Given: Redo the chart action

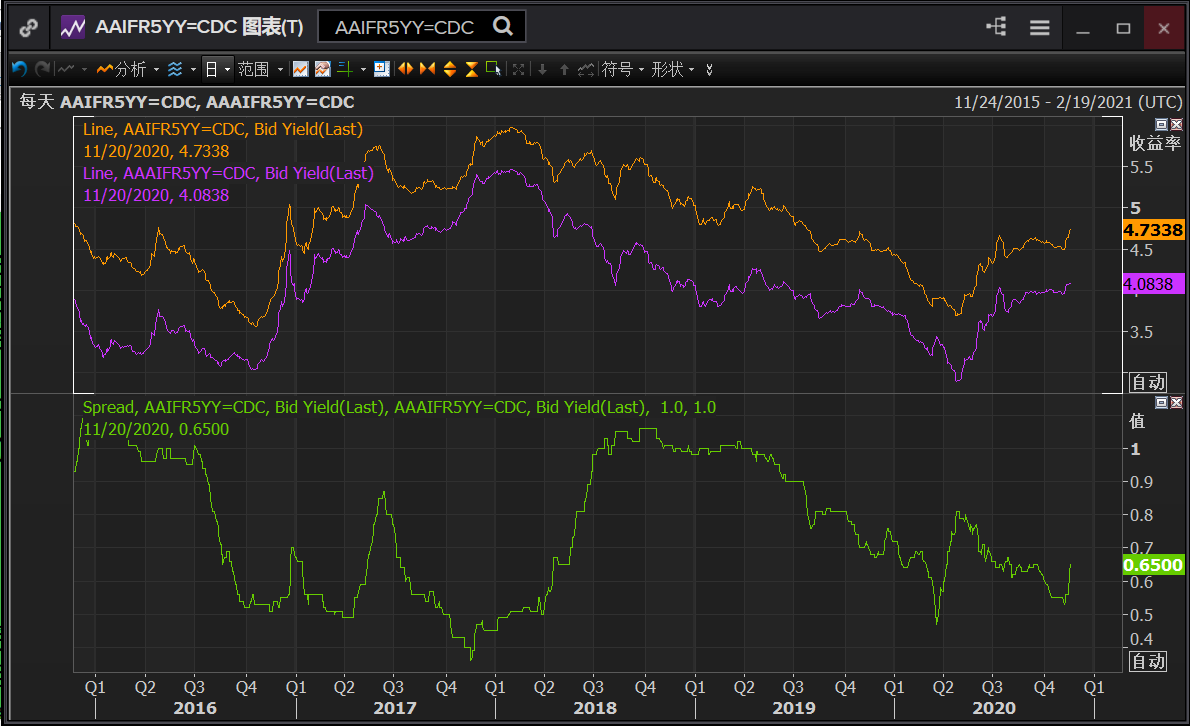Looking at the screenshot, I should tap(42, 69).
